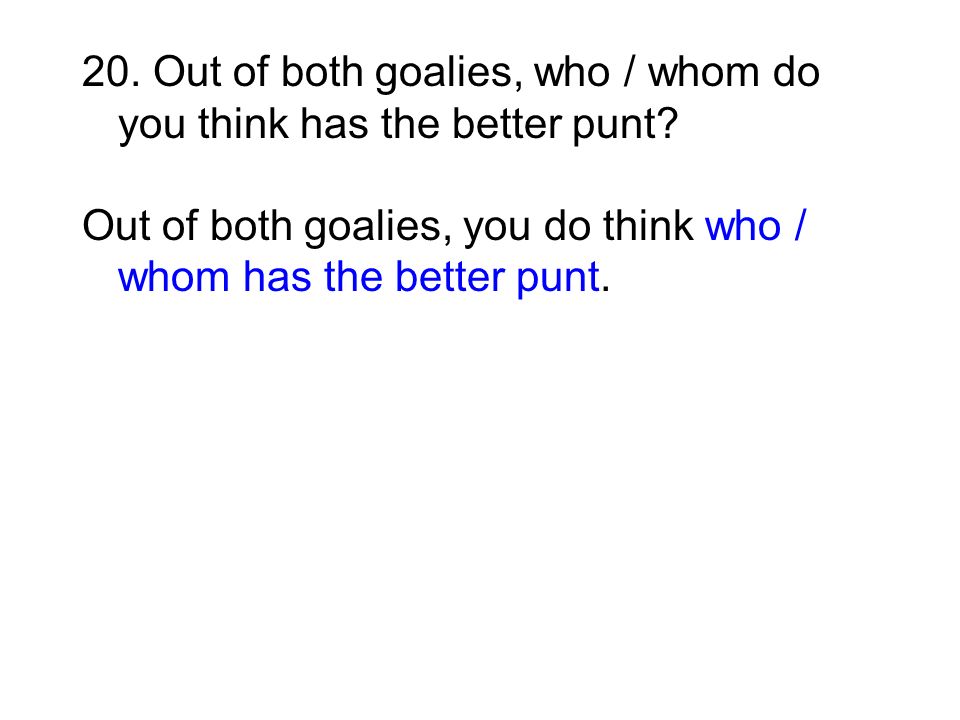Click the word 'think' in second line
The height and width of the screenshot is (720, 960).
[243, 123]
